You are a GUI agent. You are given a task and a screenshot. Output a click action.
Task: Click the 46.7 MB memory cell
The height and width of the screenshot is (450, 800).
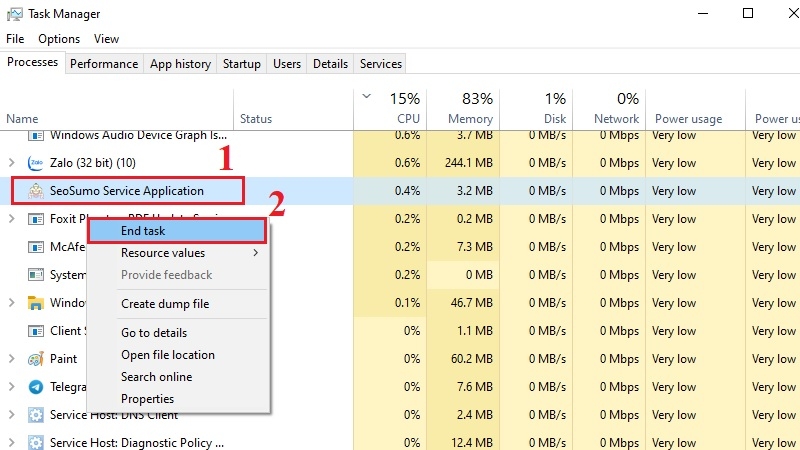tap(472, 303)
